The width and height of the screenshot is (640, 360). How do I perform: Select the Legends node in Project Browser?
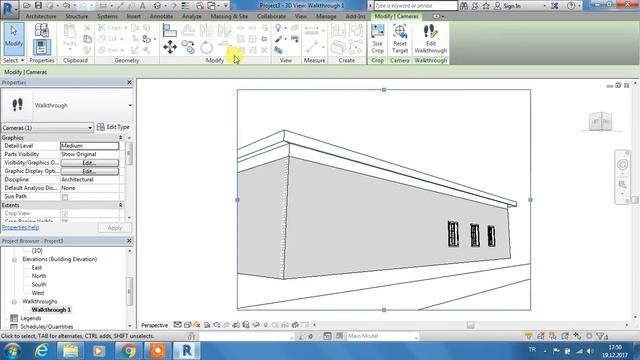click(x=31, y=318)
